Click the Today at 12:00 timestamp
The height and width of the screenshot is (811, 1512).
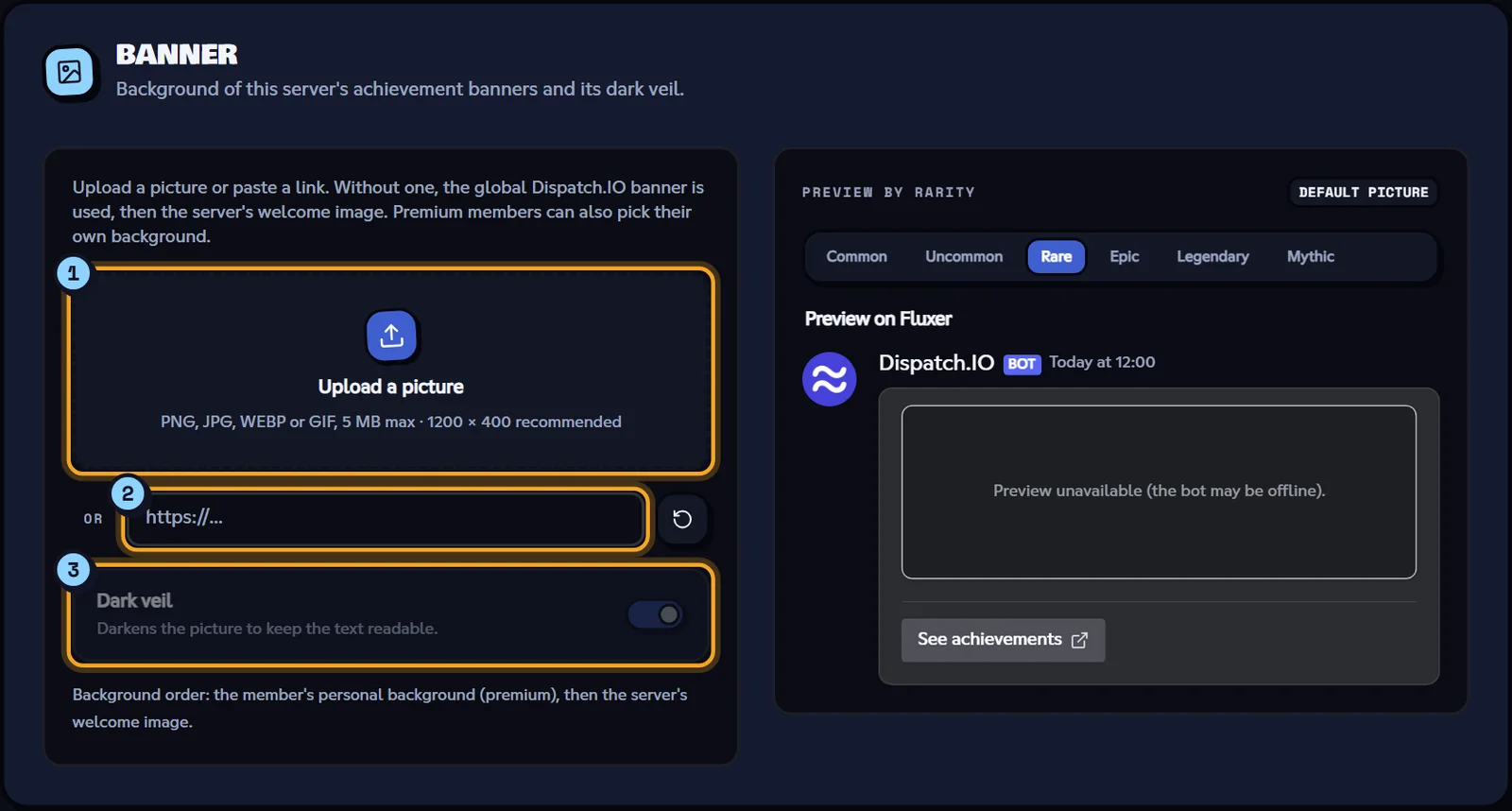(x=1102, y=362)
